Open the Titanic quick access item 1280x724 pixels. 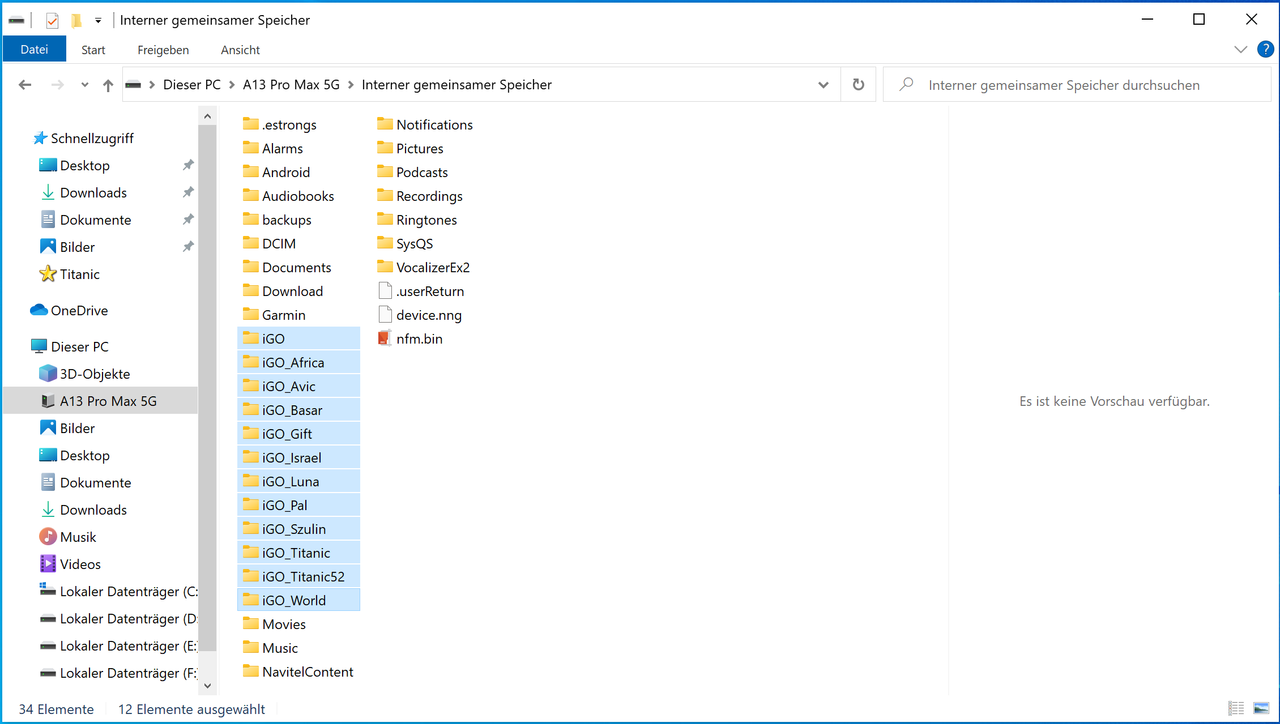[80, 273]
